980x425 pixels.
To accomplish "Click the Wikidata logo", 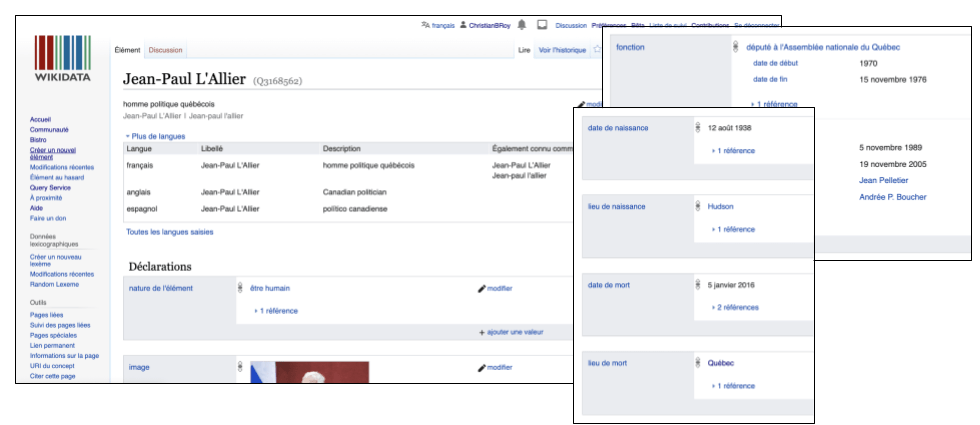I will (x=62, y=62).
